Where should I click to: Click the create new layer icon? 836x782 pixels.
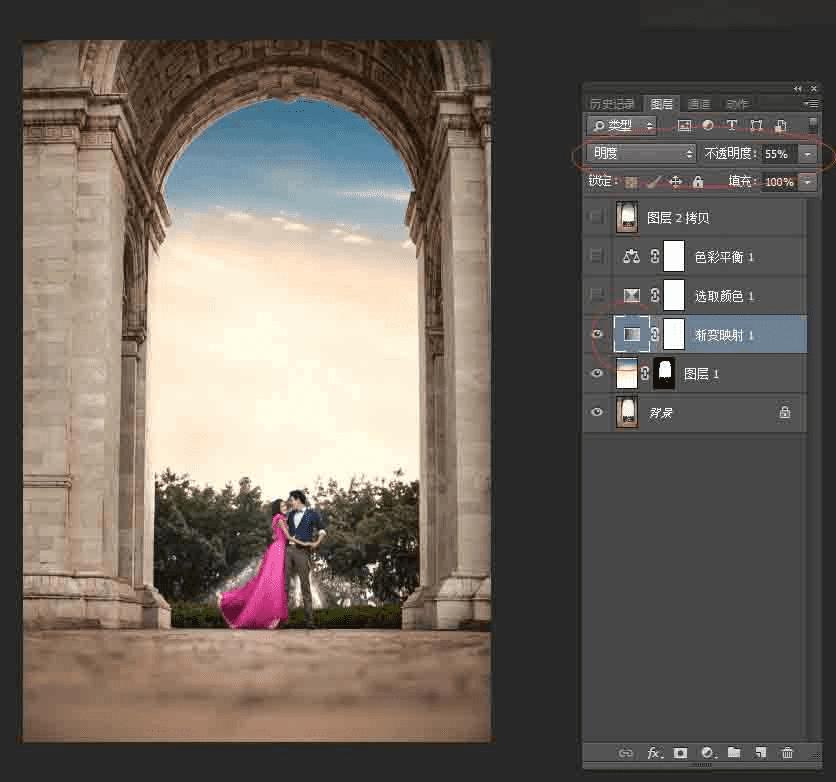coord(760,753)
